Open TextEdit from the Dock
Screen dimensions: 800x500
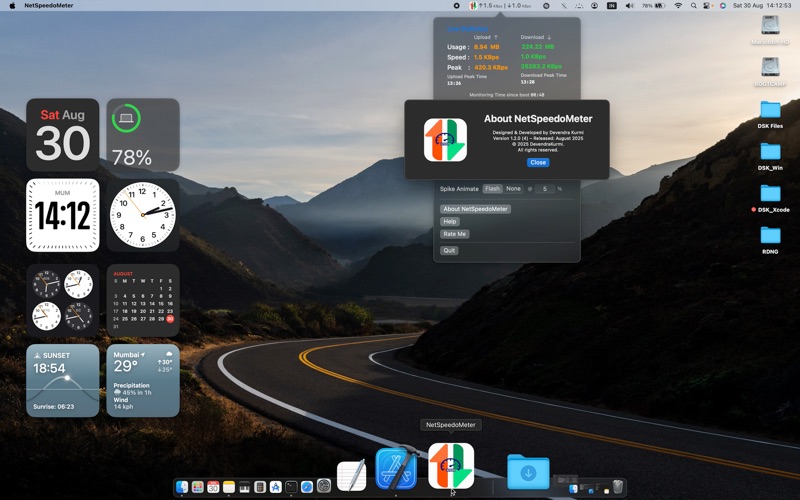(x=352, y=475)
